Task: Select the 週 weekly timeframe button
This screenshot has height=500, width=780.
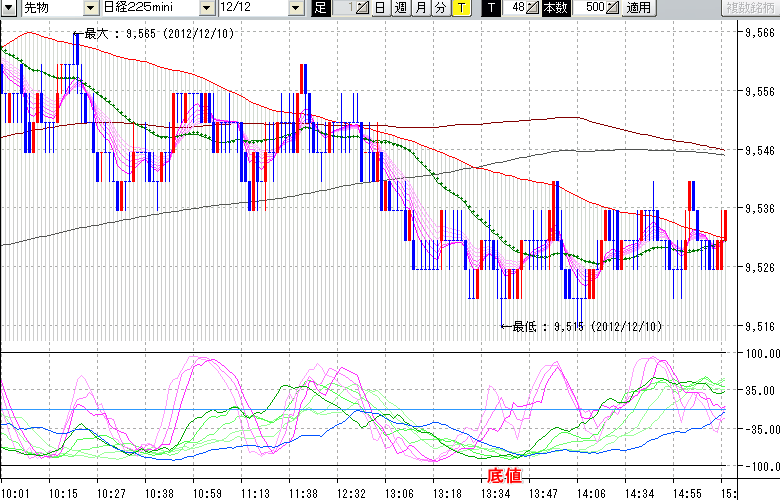Action: coord(401,8)
